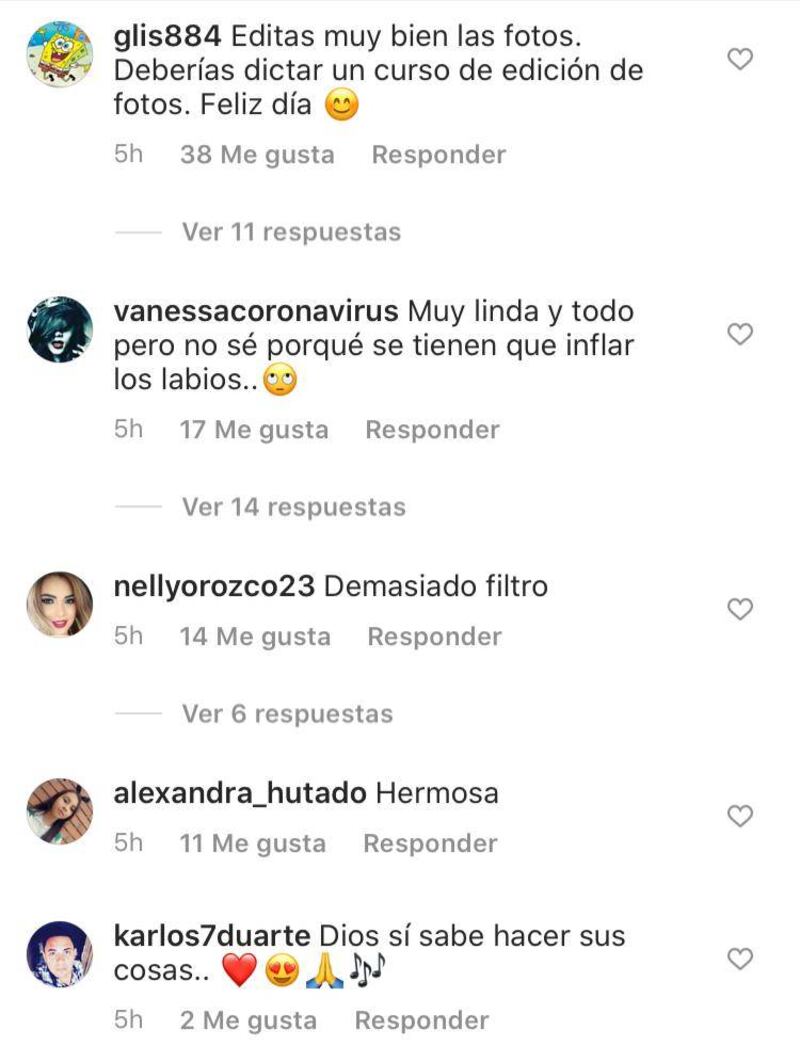Open the username link alexandra_hutado
Screen dimensions: 800x1046
pos(240,794)
